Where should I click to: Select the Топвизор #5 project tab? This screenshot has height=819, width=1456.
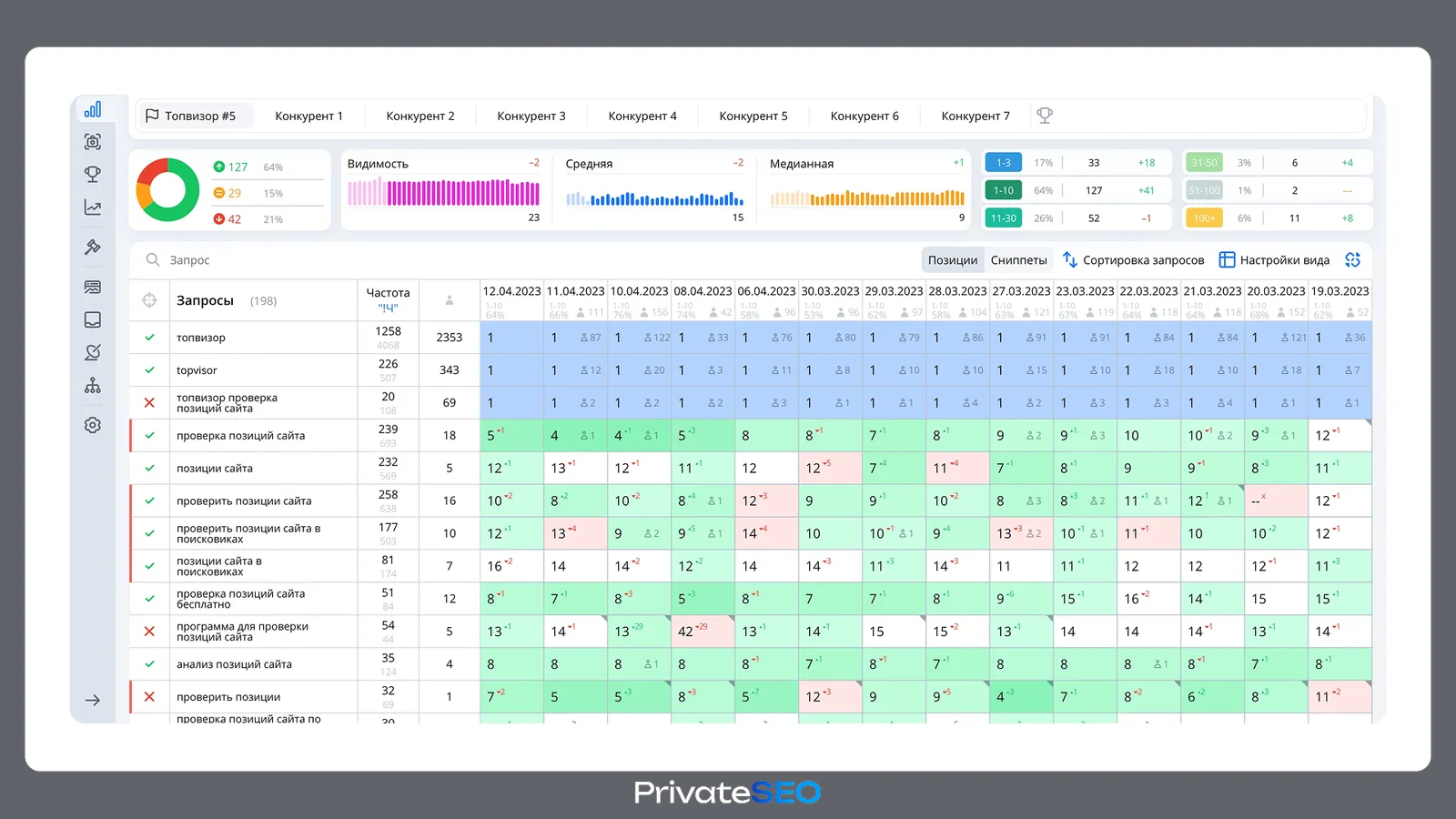click(191, 116)
